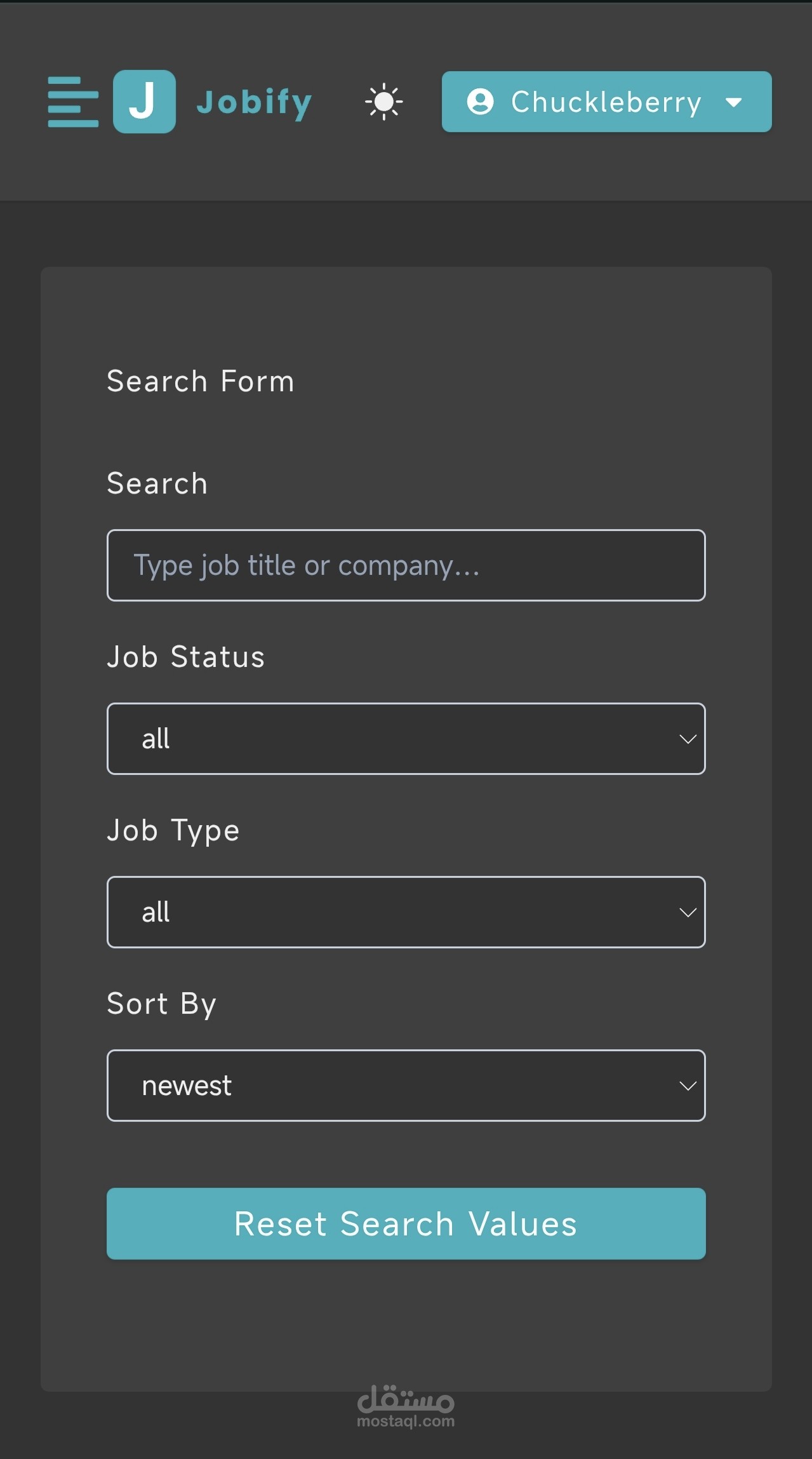The width and height of the screenshot is (812, 1459).
Task: Click the mostaql.com watermark logo
Action: [406, 1406]
